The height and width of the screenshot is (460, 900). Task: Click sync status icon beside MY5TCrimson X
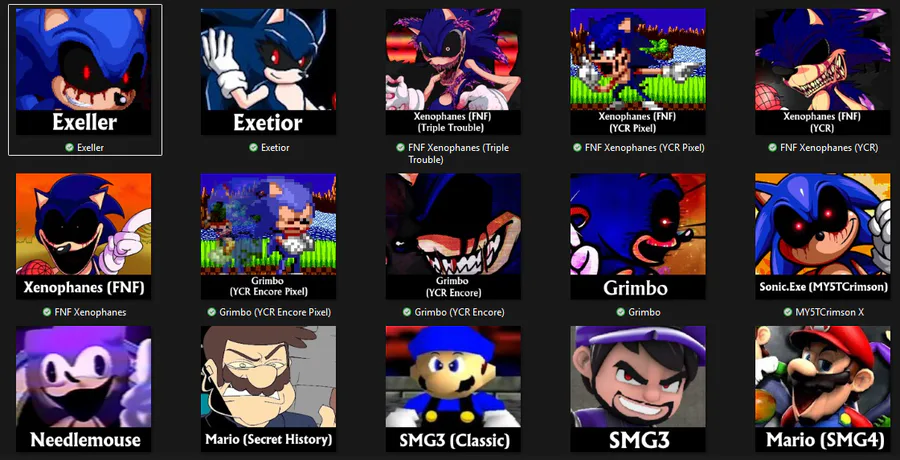[788, 312]
